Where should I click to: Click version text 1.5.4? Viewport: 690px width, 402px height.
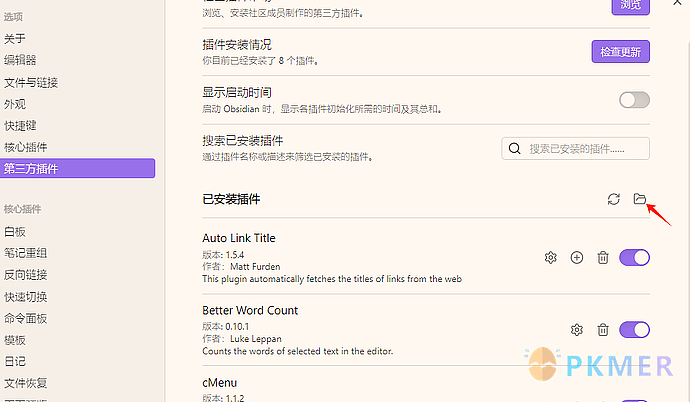(x=235, y=255)
